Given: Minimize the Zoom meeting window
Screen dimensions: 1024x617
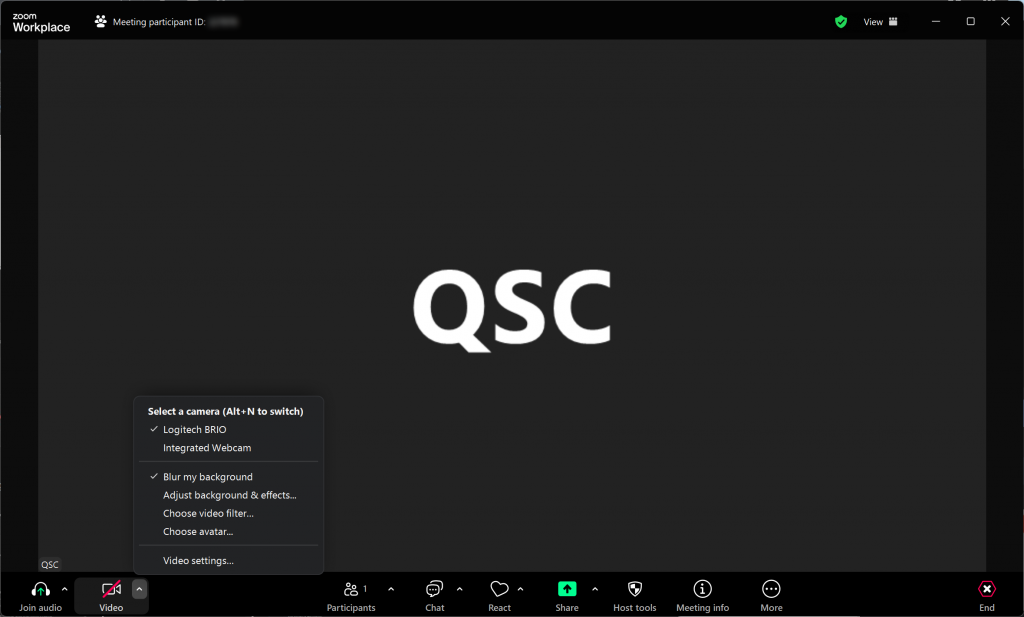Looking at the screenshot, I should click(x=936, y=22).
